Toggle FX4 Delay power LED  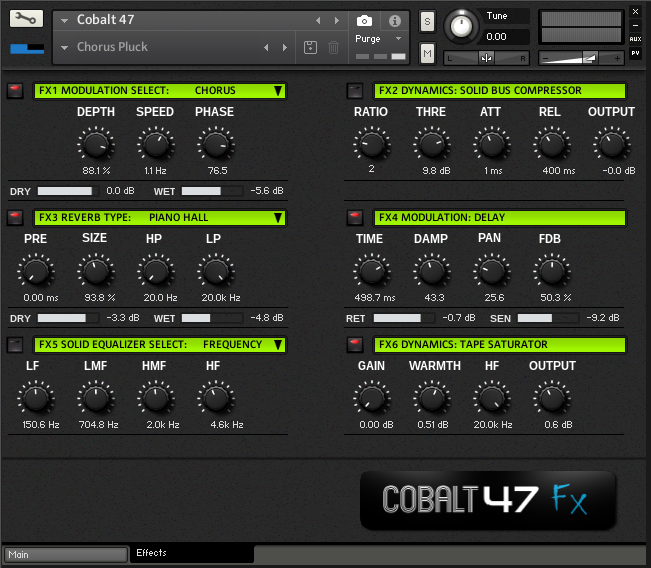click(355, 217)
